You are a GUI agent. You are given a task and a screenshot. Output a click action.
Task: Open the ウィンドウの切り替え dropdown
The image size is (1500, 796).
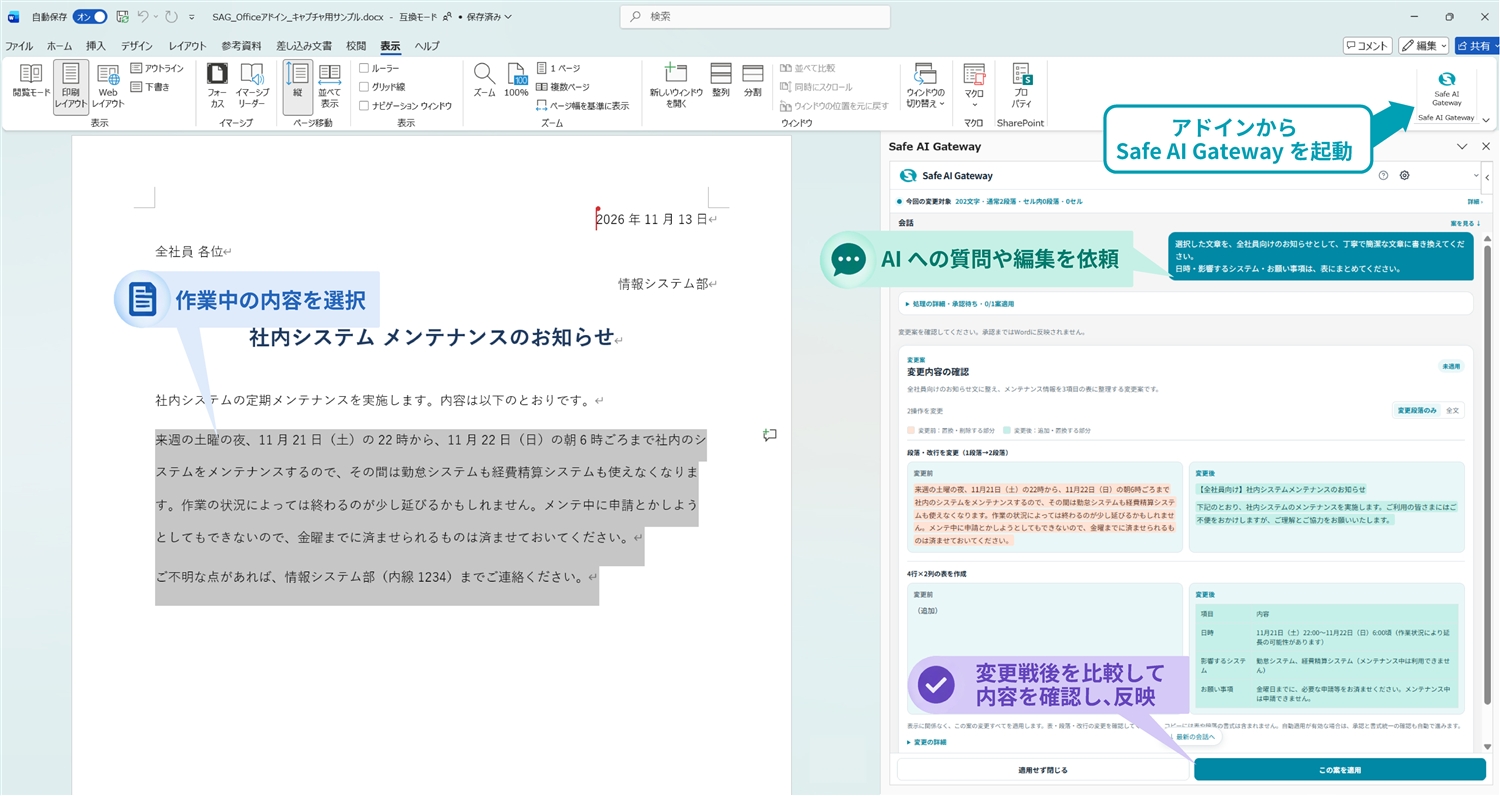tap(925, 86)
